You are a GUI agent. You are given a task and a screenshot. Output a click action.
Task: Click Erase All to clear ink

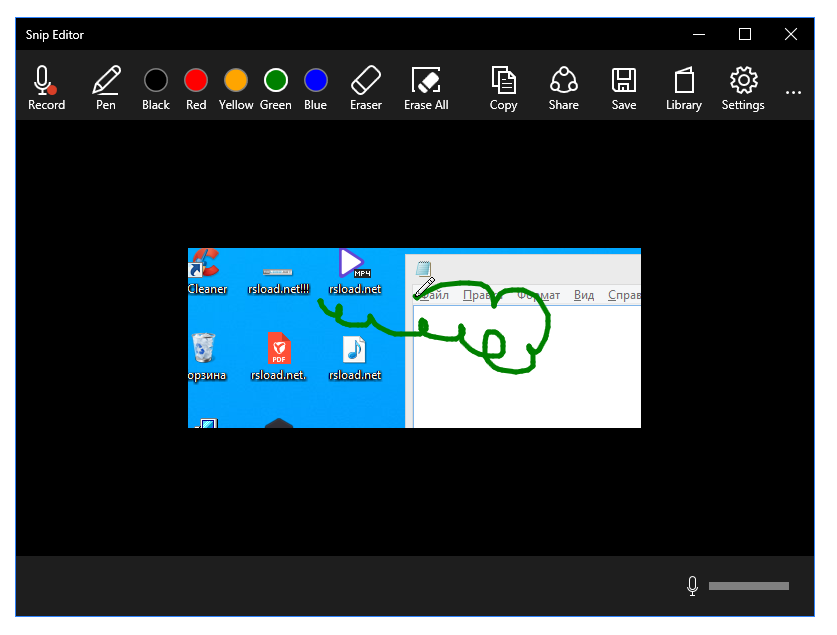[426, 88]
